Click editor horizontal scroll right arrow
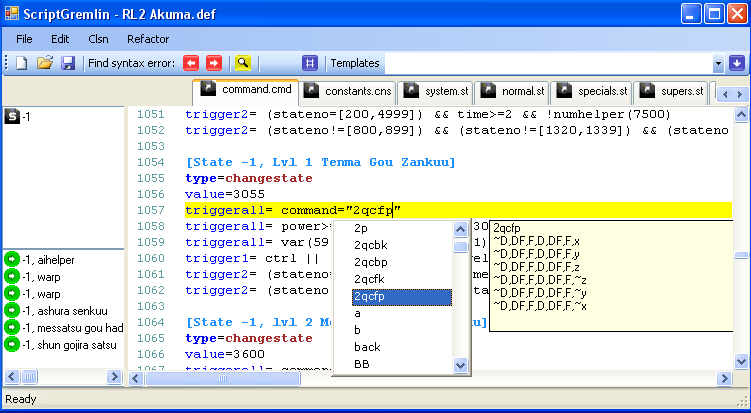The height and width of the screenshot is (413, 751). tap(724, 379)
